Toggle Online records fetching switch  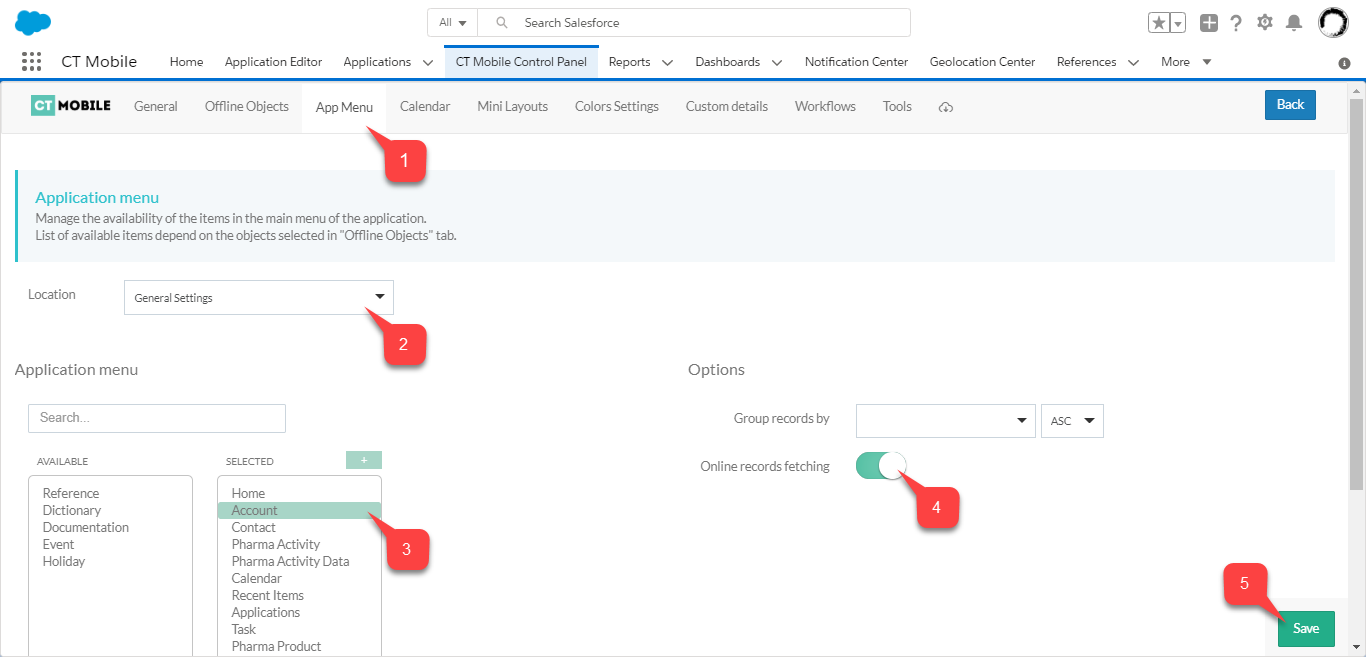pos(880,466)
